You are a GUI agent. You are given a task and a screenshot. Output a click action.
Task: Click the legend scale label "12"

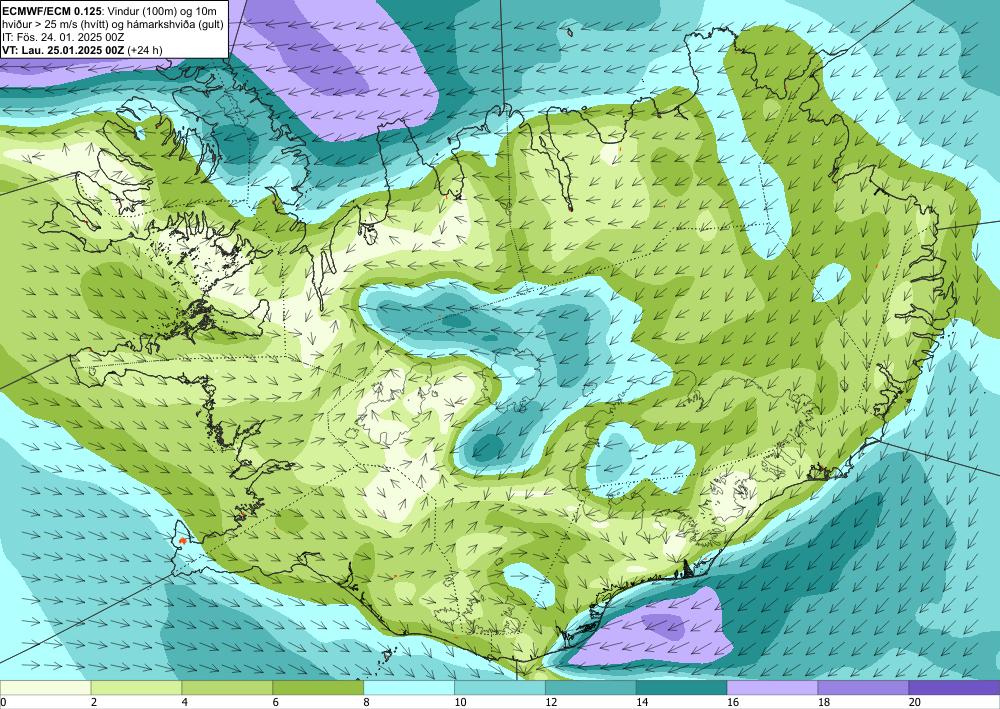pyautogui.click(x=551, y=703)
